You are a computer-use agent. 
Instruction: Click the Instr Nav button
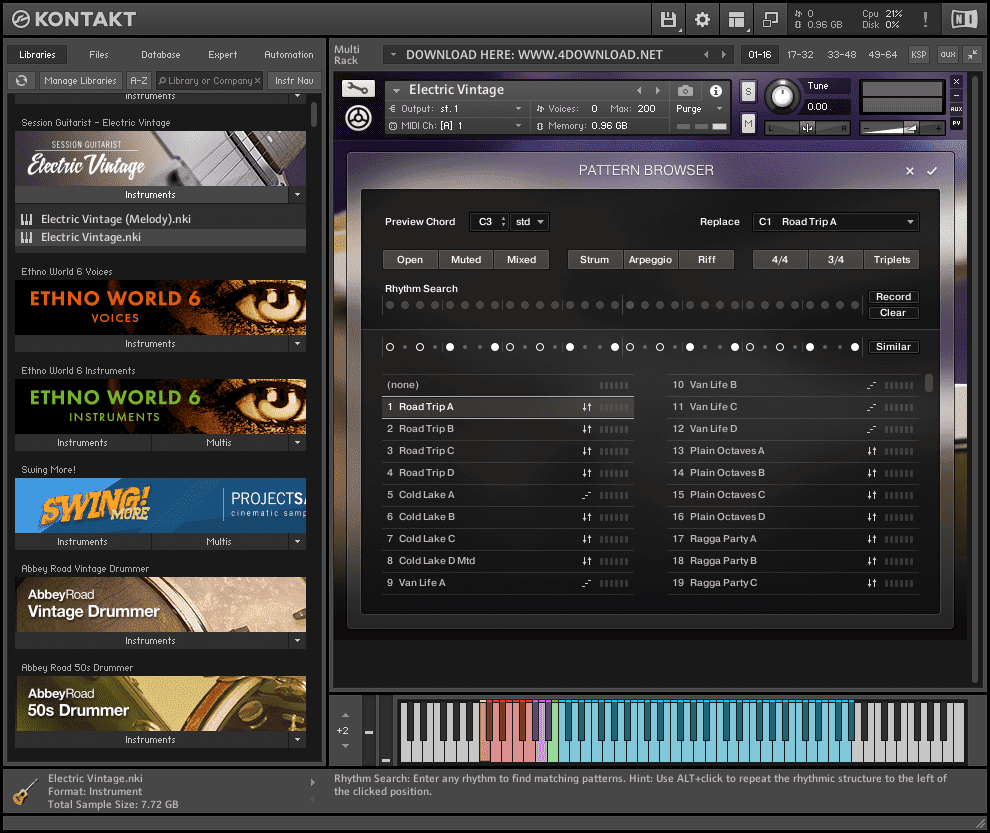pyautogui.click(x=294, y=81)
